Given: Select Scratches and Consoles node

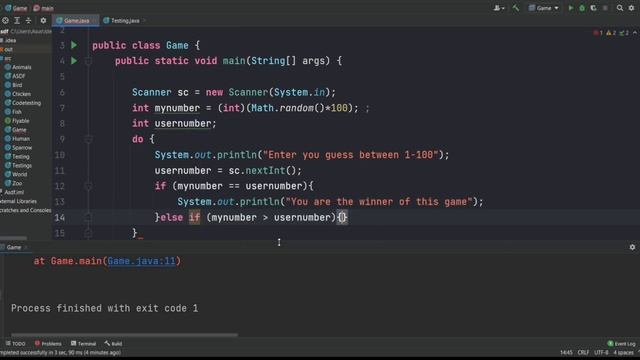Looking at the screenshot, I should (x=25, y=210).
